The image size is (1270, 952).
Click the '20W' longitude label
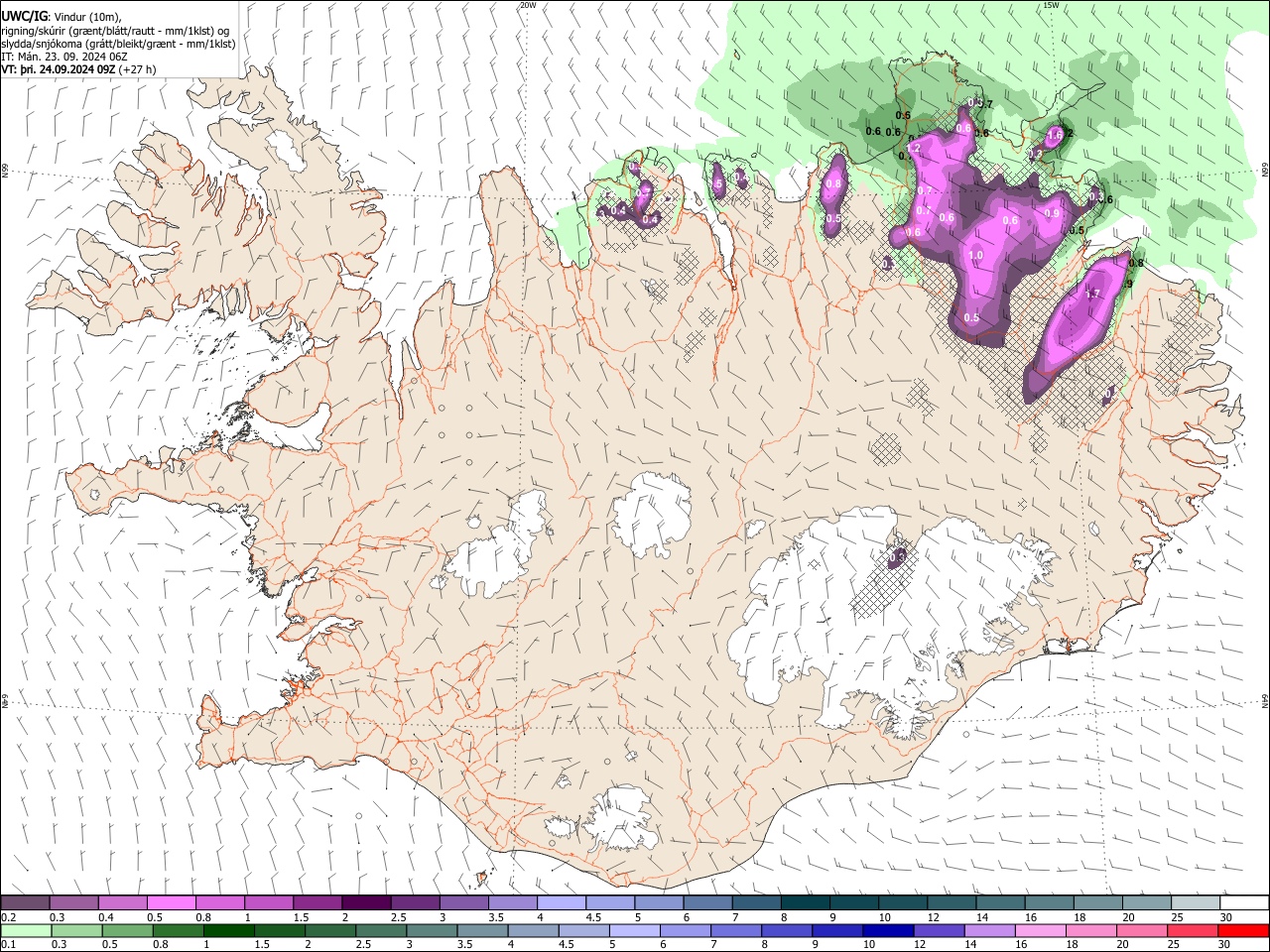[x=528, y=5]
